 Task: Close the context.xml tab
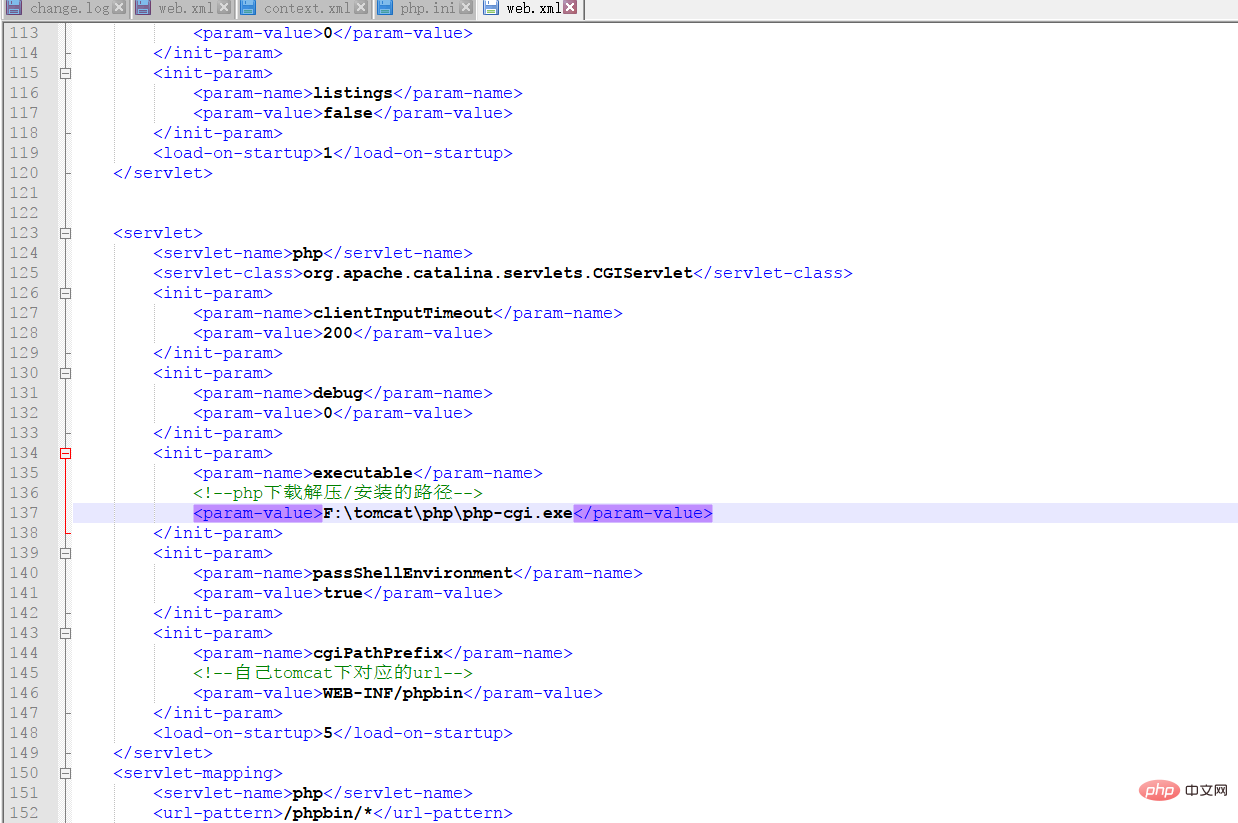[361, 8]
